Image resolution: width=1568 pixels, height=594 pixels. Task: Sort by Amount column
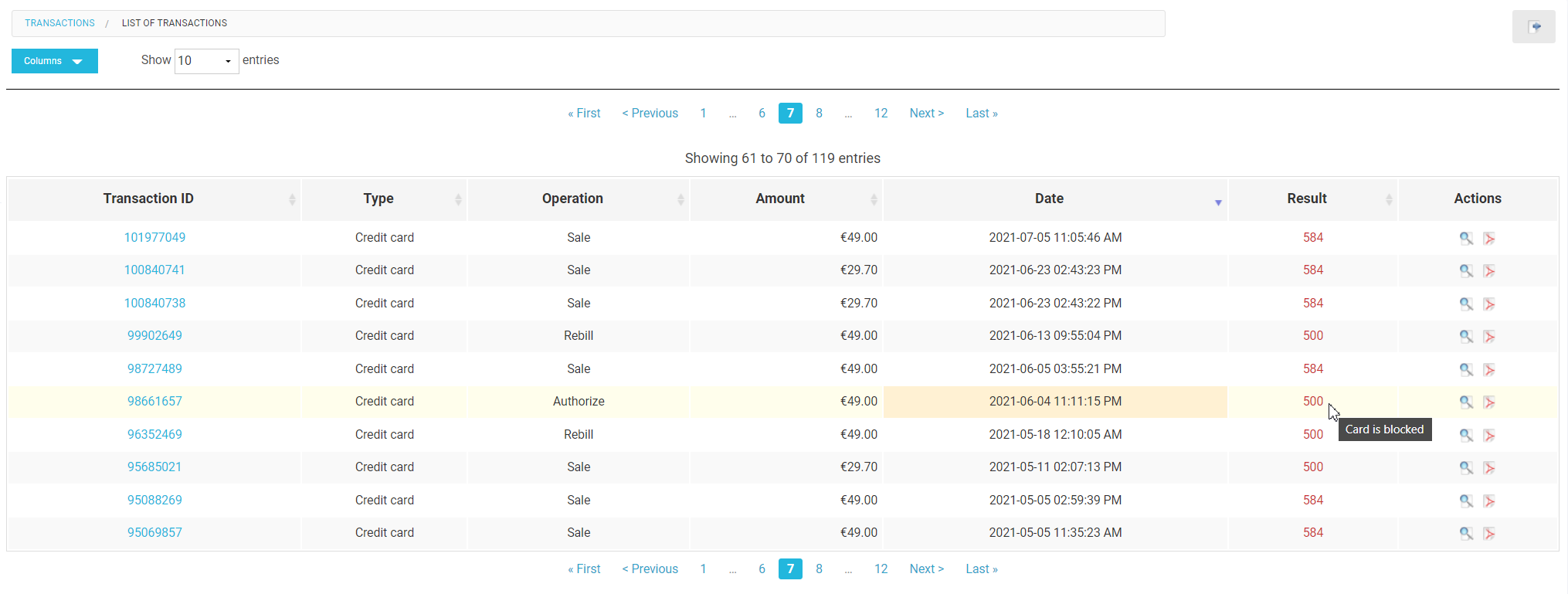786,199
